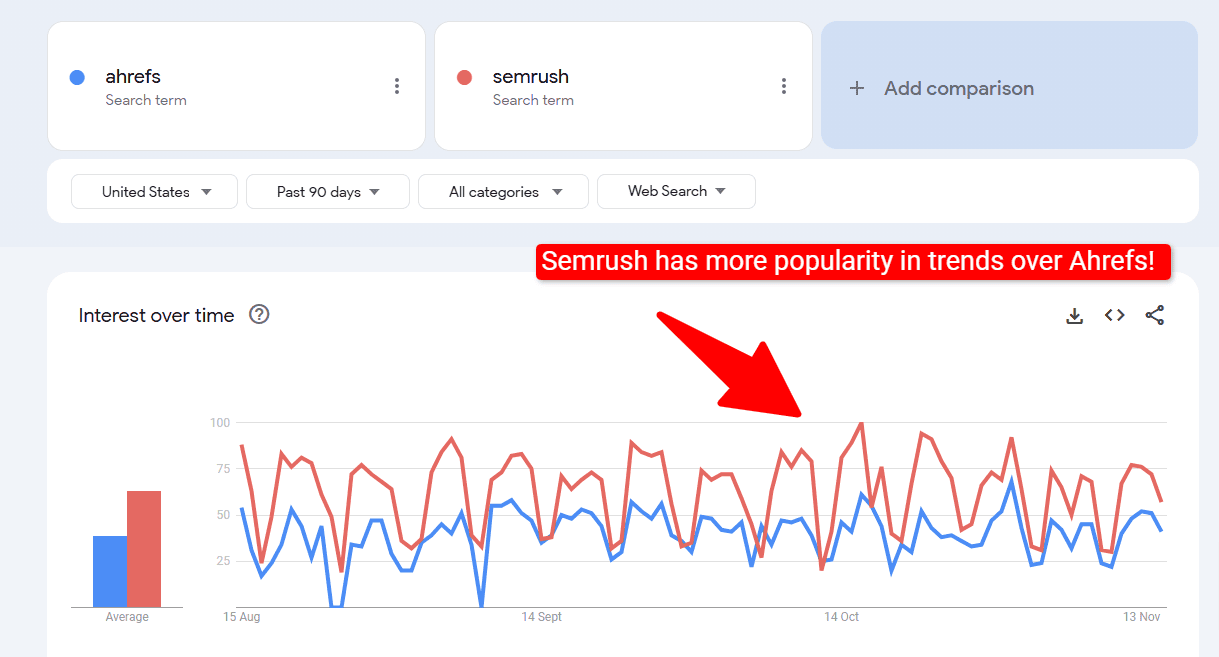Click the plus icon in Add comparison
Image resolution: width=1219 pixels, height=657 pixels.
point(857,88)
